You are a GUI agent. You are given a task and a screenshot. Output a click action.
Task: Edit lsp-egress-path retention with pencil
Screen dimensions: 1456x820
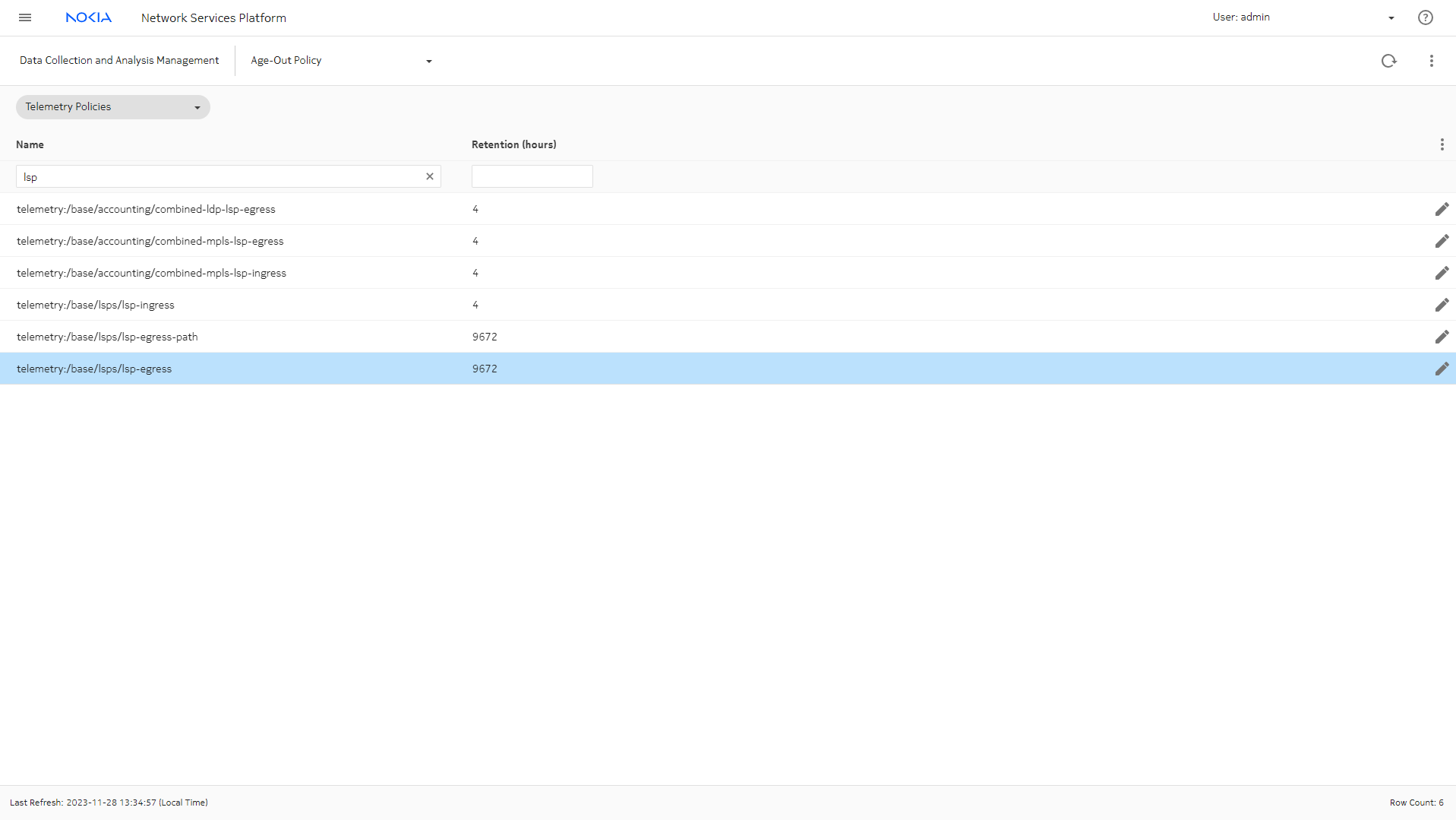1441,337
